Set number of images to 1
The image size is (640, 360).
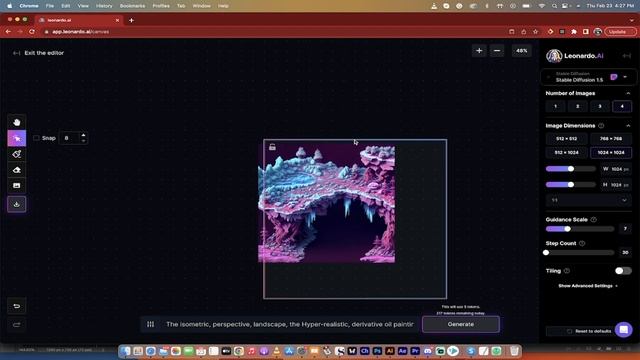(556, 107)
